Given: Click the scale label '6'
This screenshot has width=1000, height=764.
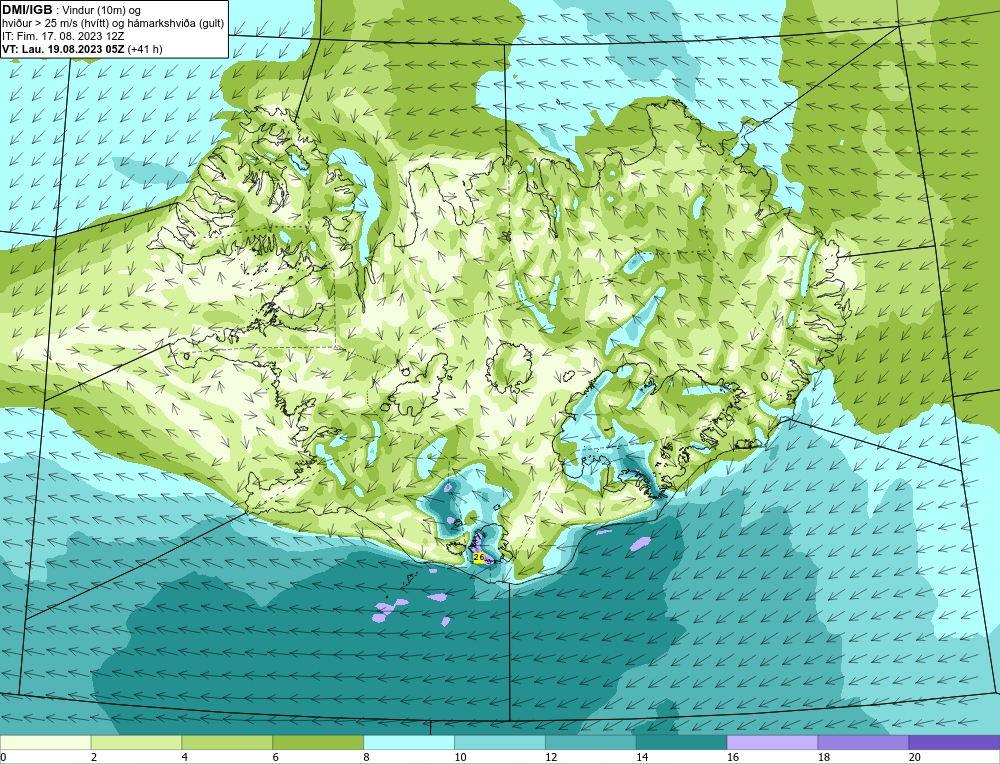Looking at the screenshot, I should click(x=276, y=757).
